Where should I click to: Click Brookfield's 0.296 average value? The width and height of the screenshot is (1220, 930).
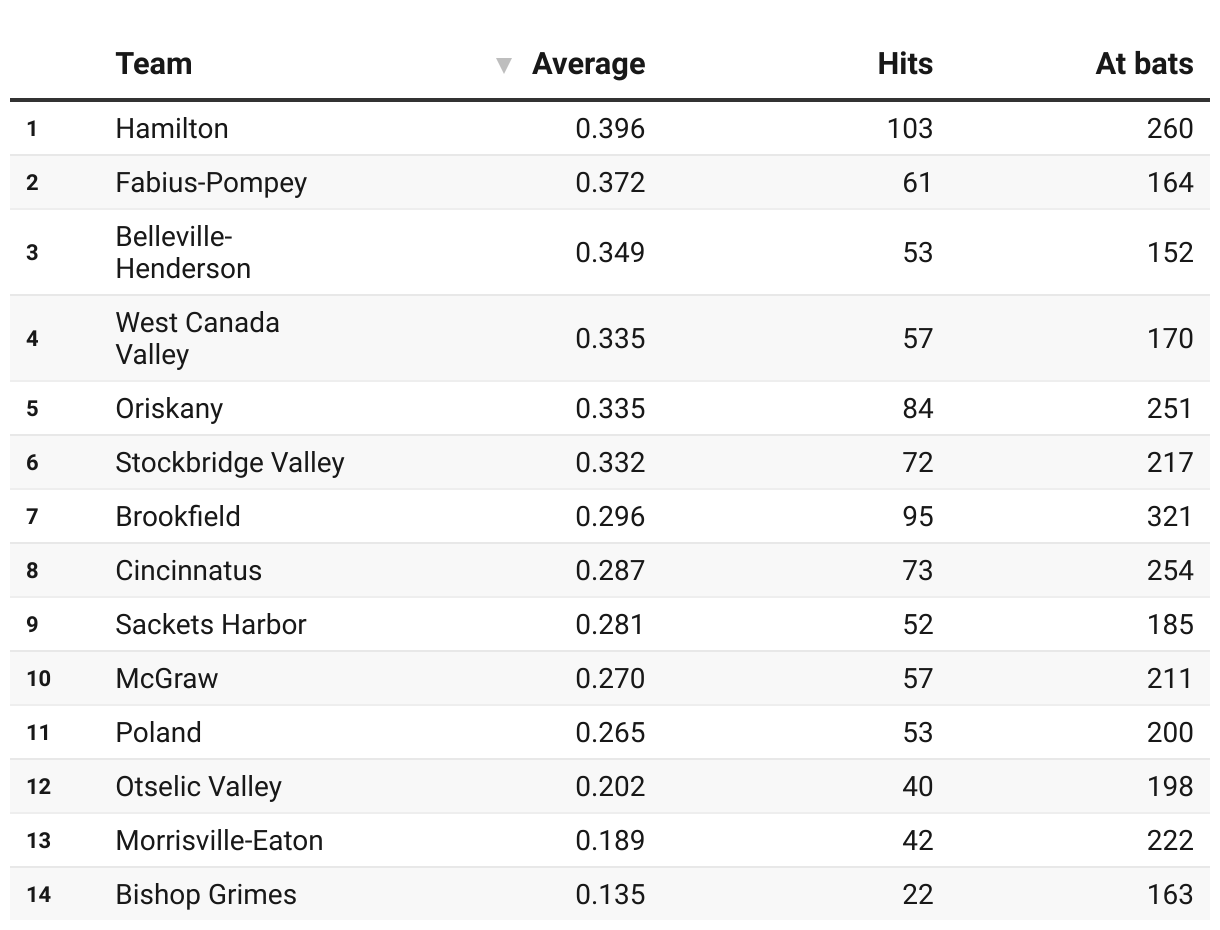(610, 516)
